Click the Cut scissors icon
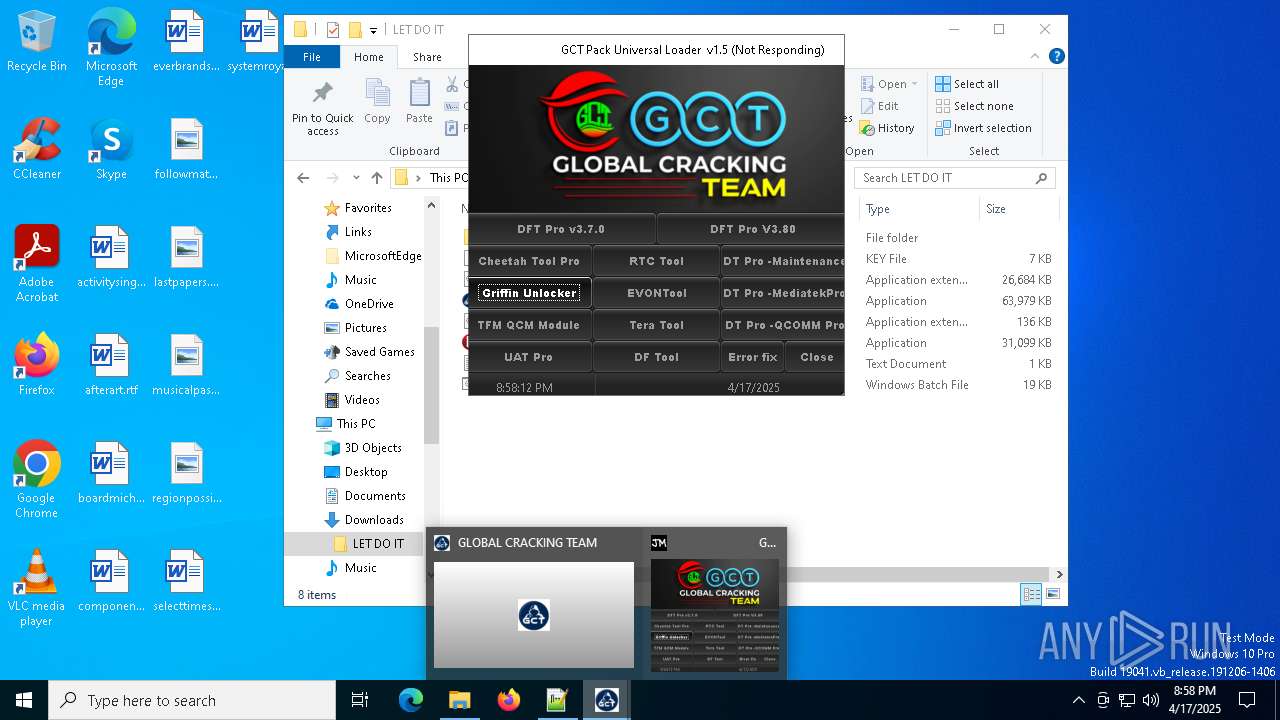 click(452, 84)
